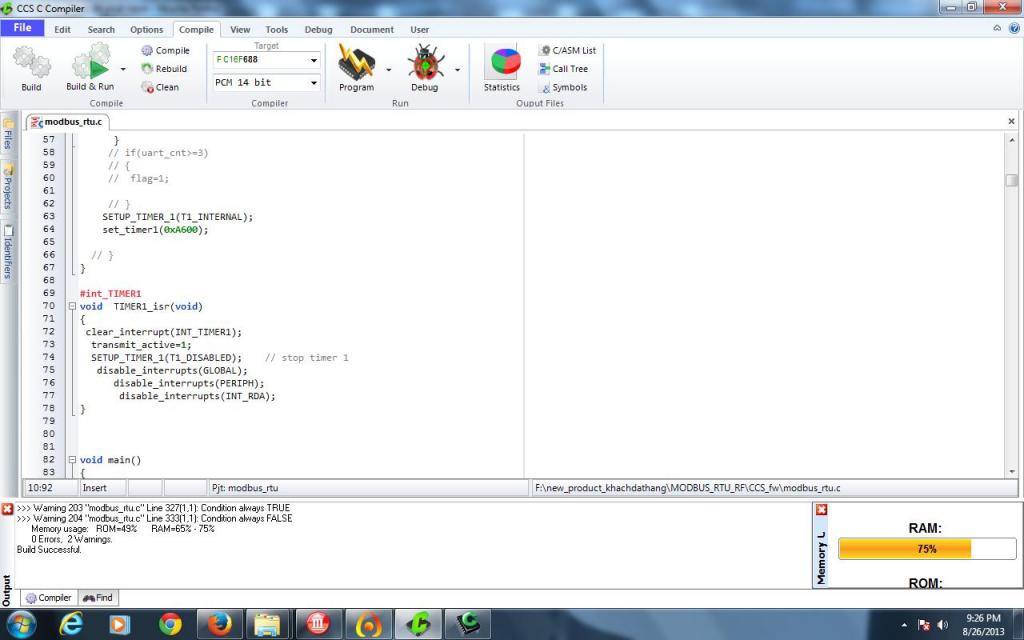Switch to the Tools ribbon tab
The image size is (1024, 640).
(276, 29)
